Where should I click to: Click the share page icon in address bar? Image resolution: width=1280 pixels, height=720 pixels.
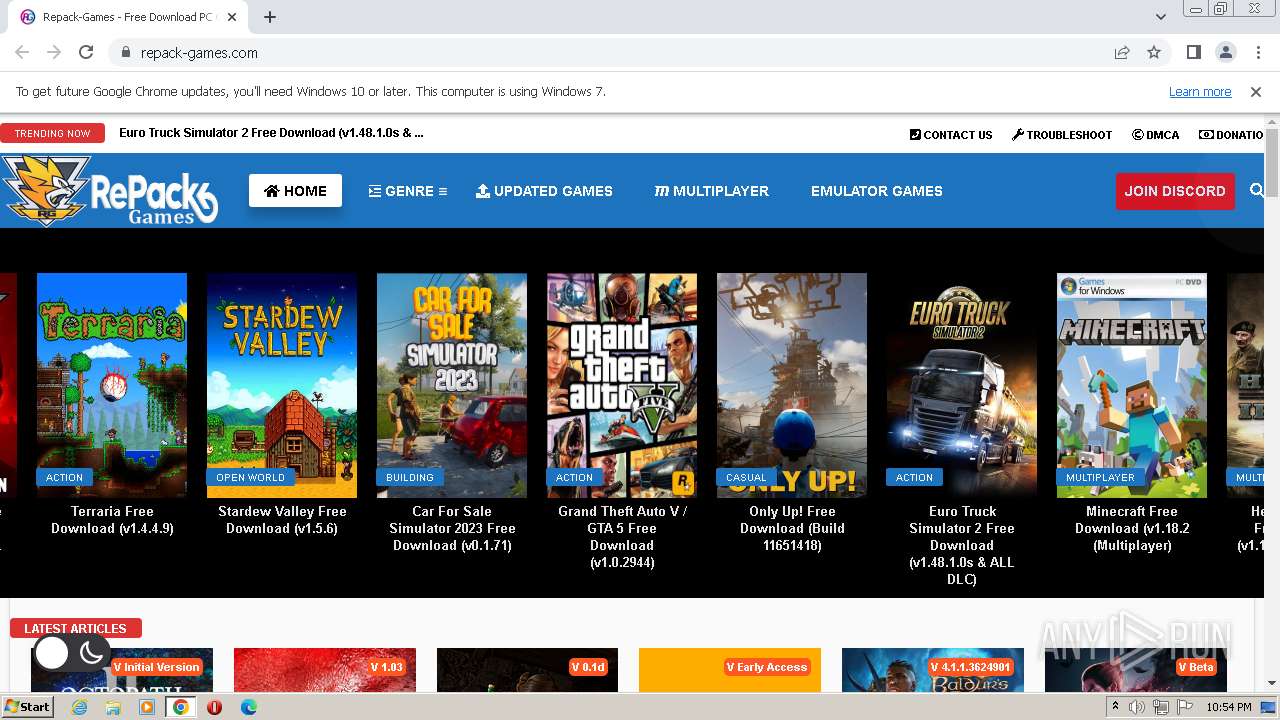pos(1122,53)
